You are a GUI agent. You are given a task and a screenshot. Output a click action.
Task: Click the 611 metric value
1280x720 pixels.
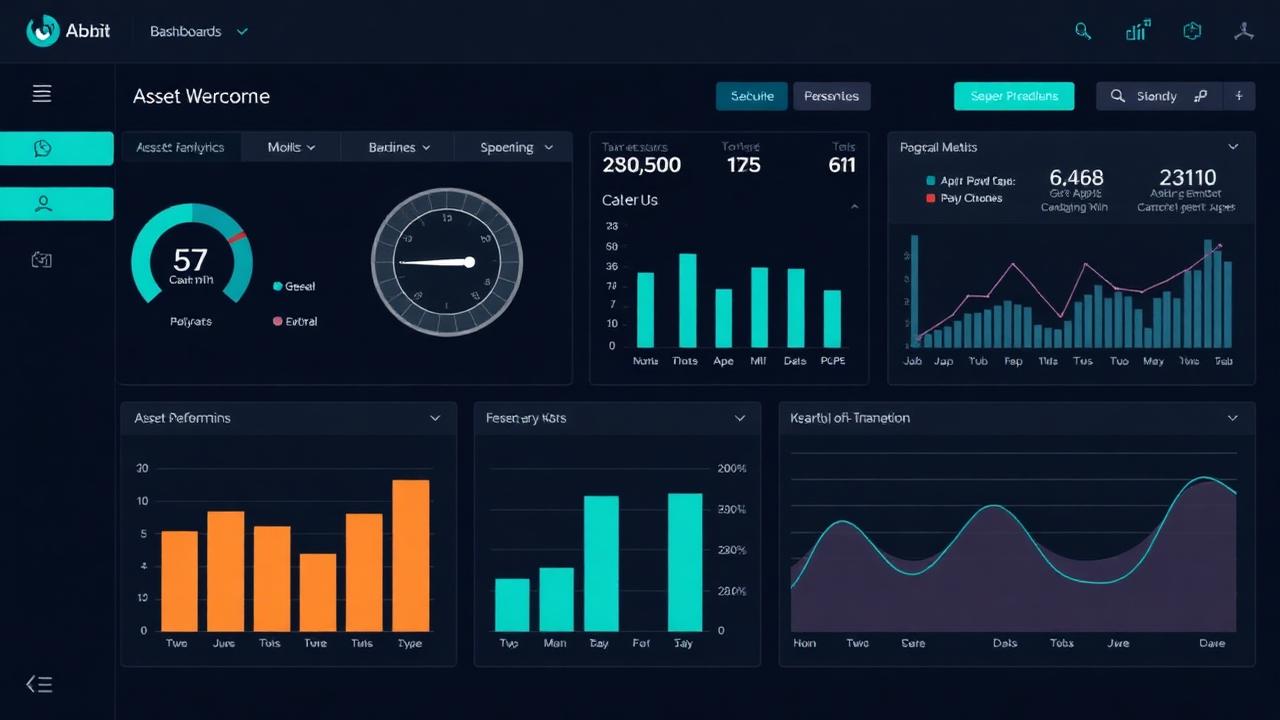tap(842, 165)
